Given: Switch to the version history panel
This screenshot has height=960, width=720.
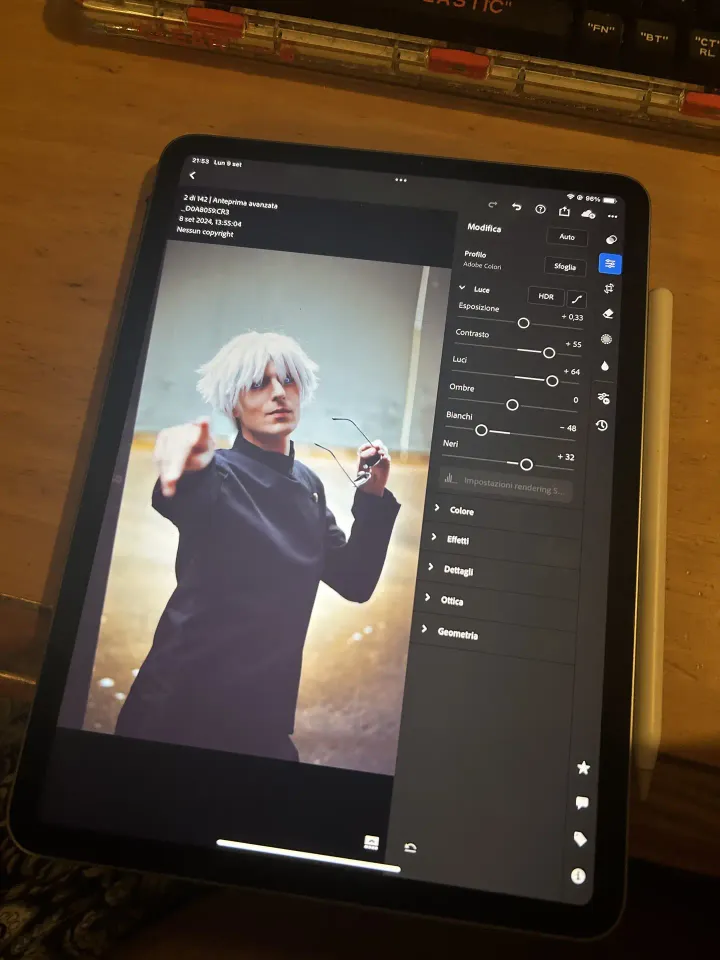Looking at the screenshot, I should (x=601, y=426).
